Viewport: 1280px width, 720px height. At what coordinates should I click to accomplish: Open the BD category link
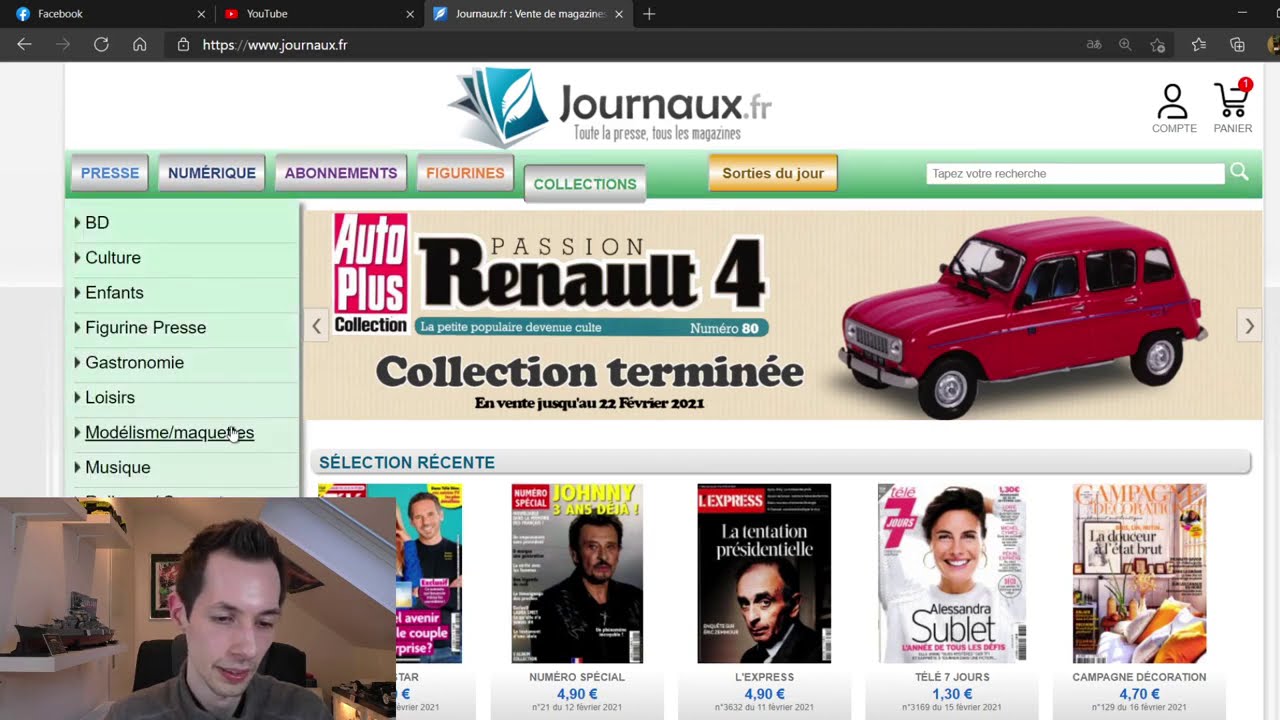[97, 222]
